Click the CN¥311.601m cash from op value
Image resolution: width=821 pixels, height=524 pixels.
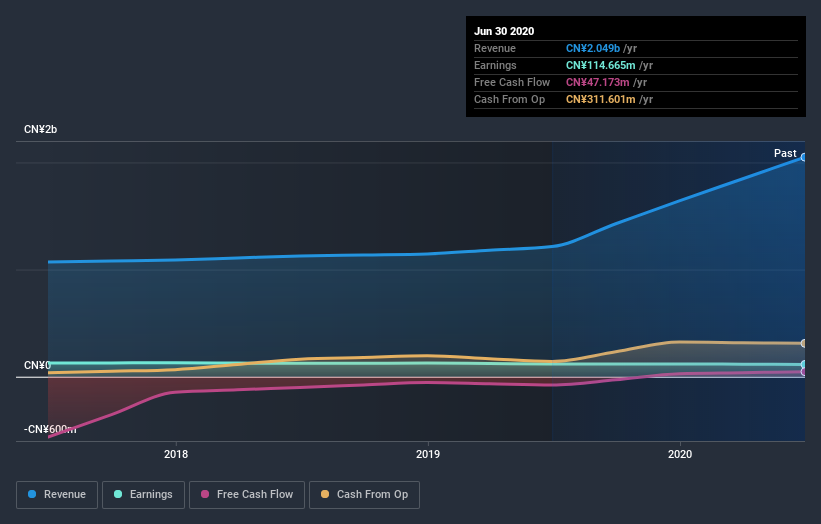tap(601, 99)
